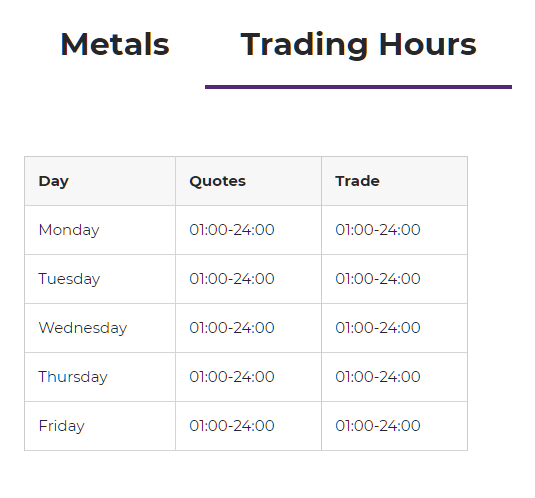The height and width of the screenshot is (498, 535).
Task: Click the Trade column header
Action: point(394,181)
